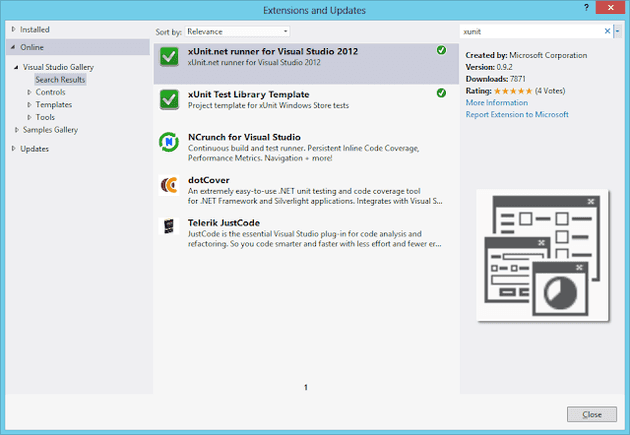Click the extension preview image
Screen dimensions: 630x435
[x=543, y=255]
